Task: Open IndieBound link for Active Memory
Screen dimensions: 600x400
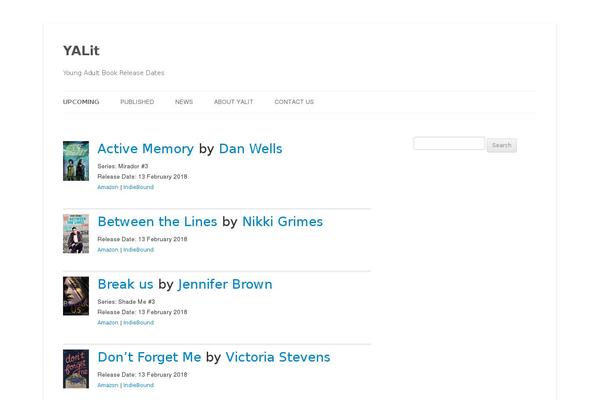Action: pyautogui.click(x=139, y=187)
